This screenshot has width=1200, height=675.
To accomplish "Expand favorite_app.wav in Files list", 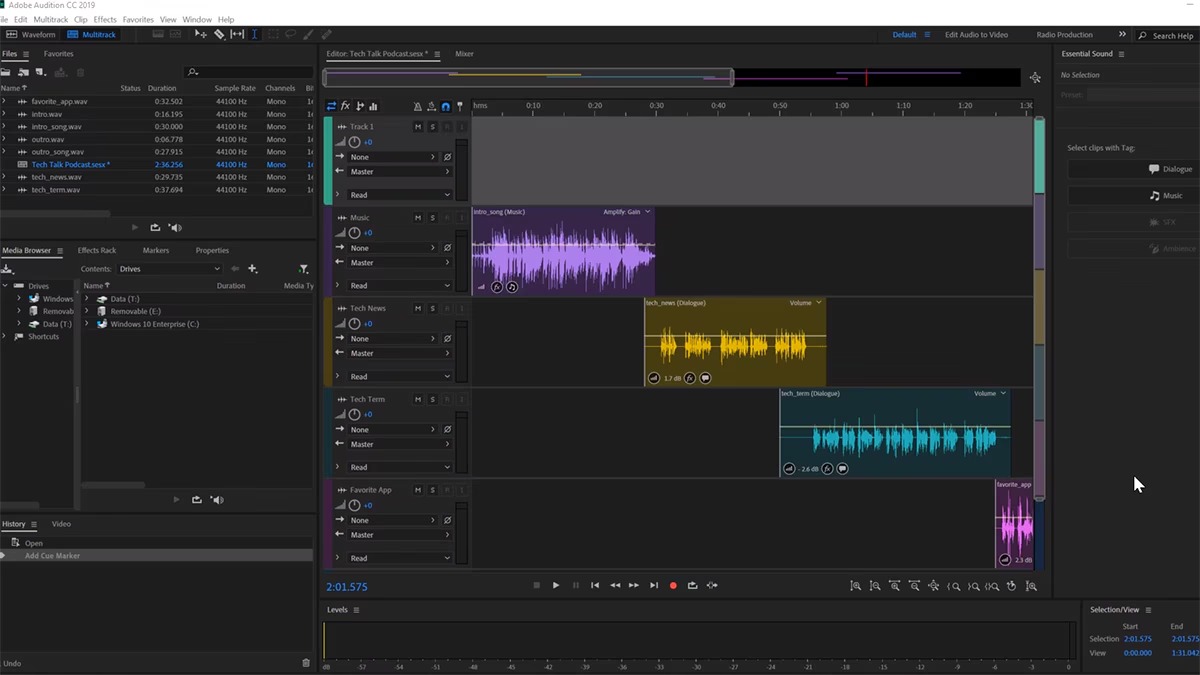I will pos(4,101).
